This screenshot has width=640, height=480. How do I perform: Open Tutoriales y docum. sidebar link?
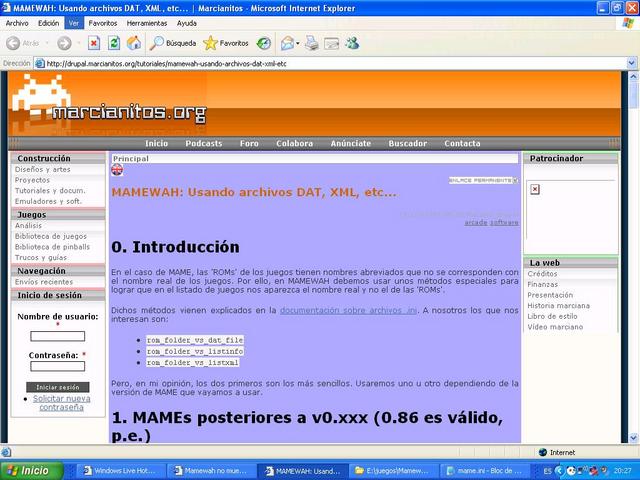tap(50, 190)
